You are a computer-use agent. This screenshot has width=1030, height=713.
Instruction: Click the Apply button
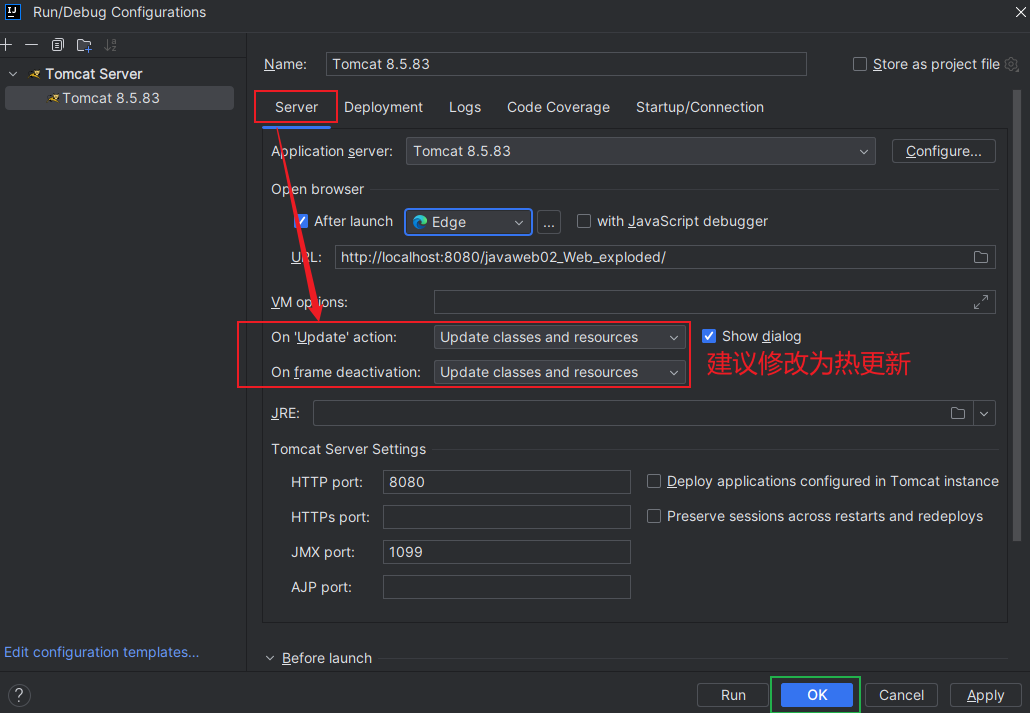point(985,695)
